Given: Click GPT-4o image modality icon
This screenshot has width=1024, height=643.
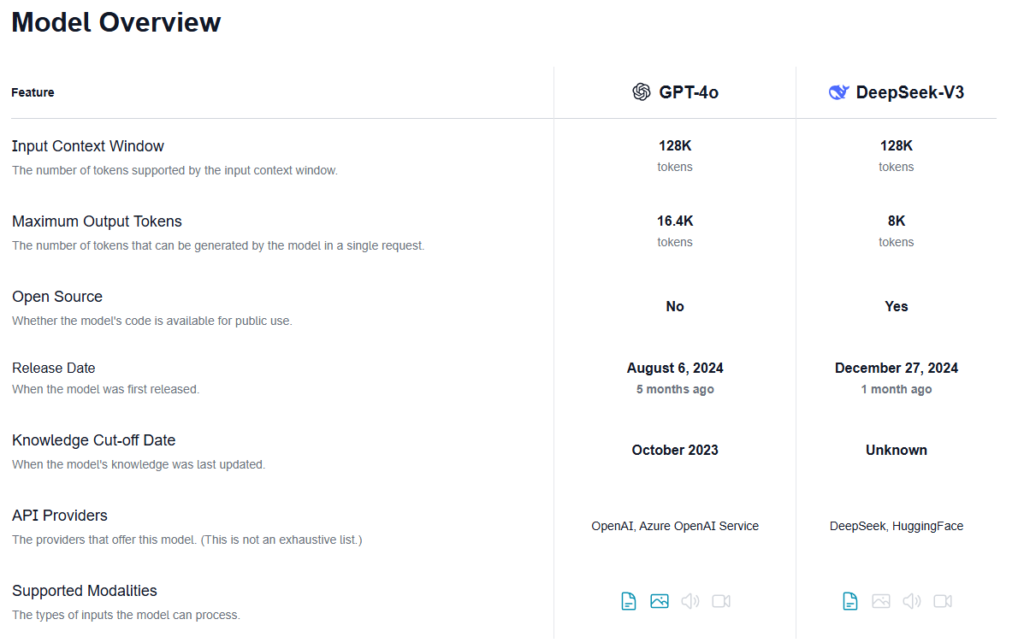Looking at the screenshot, I should (659, 601).
